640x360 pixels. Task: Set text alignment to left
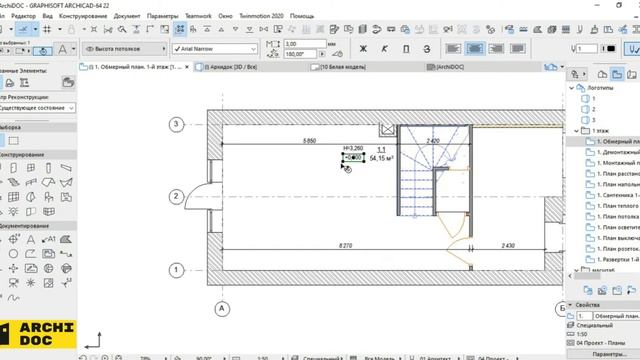(x=453, y=49)
